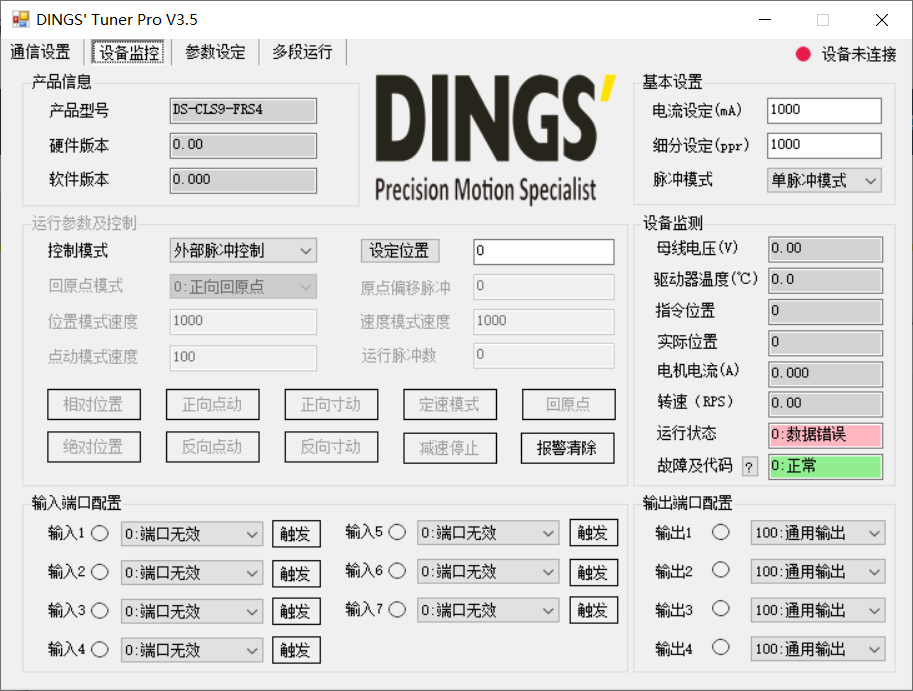This screenshot has width=913, height=691.
Task: Click the 报警清除 button
Action: pyautogui.click(x=567, y=448)
